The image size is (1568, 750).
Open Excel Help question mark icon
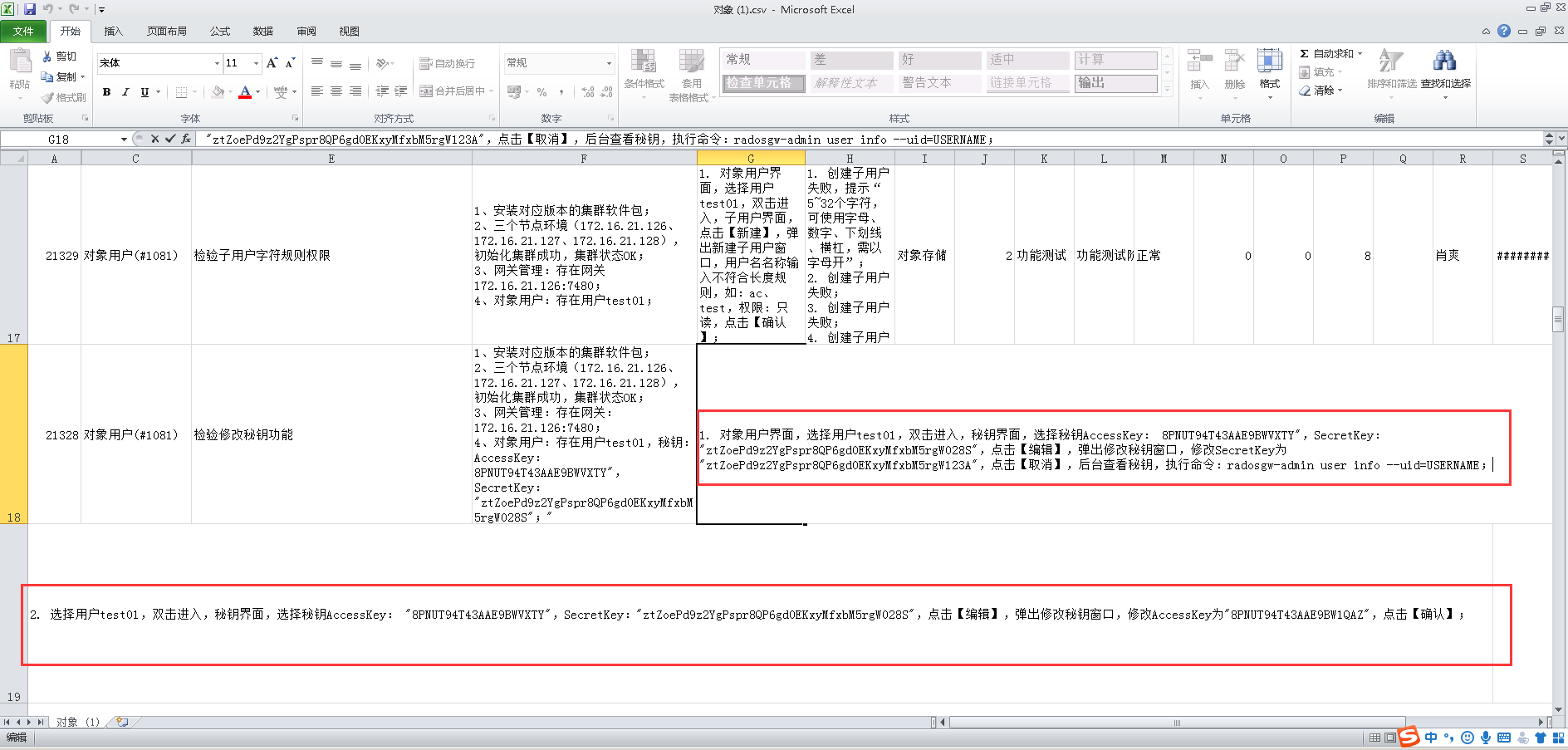pyautogui.click(x=1504, y=31)
